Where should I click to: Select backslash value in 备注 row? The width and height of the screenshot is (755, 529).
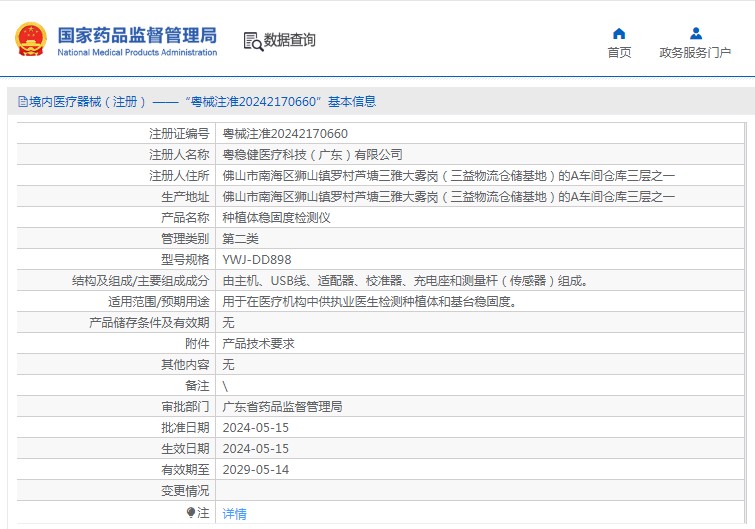[x=225, y=386]
